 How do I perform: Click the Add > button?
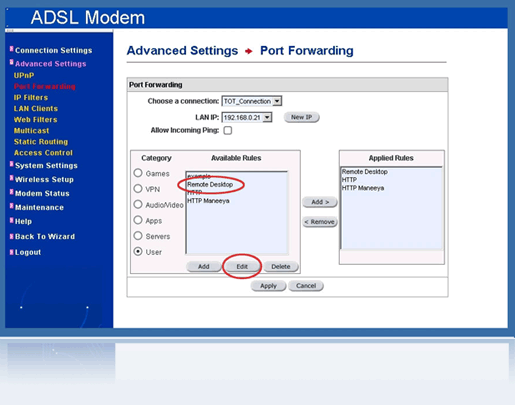pos(320,202)
